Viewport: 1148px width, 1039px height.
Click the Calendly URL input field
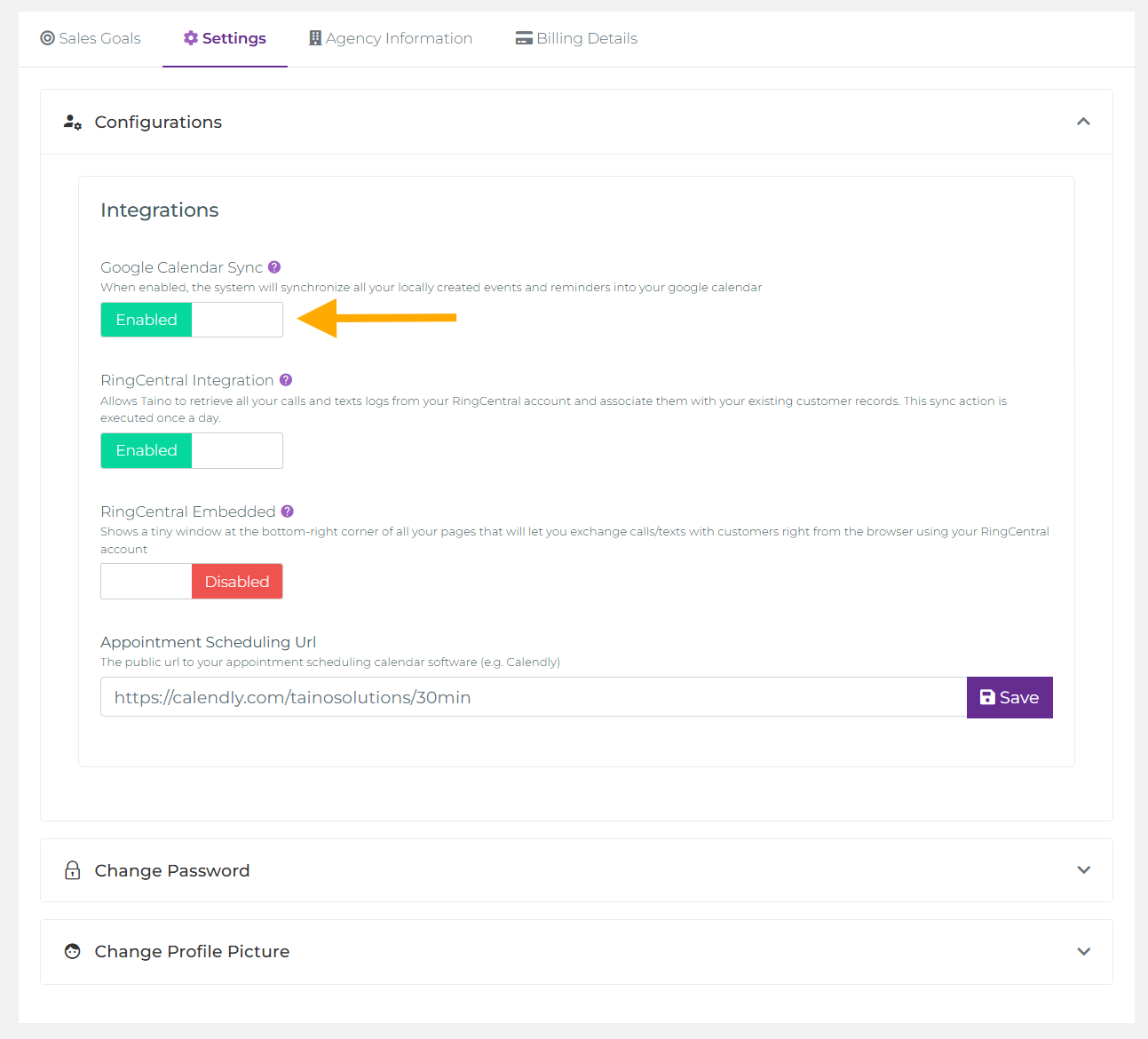click(531, 697)
